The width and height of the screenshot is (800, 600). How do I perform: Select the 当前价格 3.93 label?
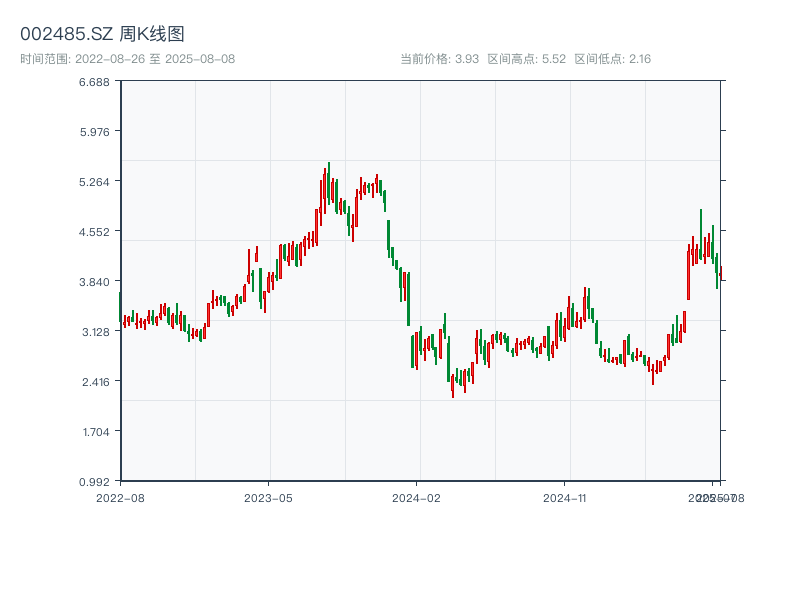(439, 59)
